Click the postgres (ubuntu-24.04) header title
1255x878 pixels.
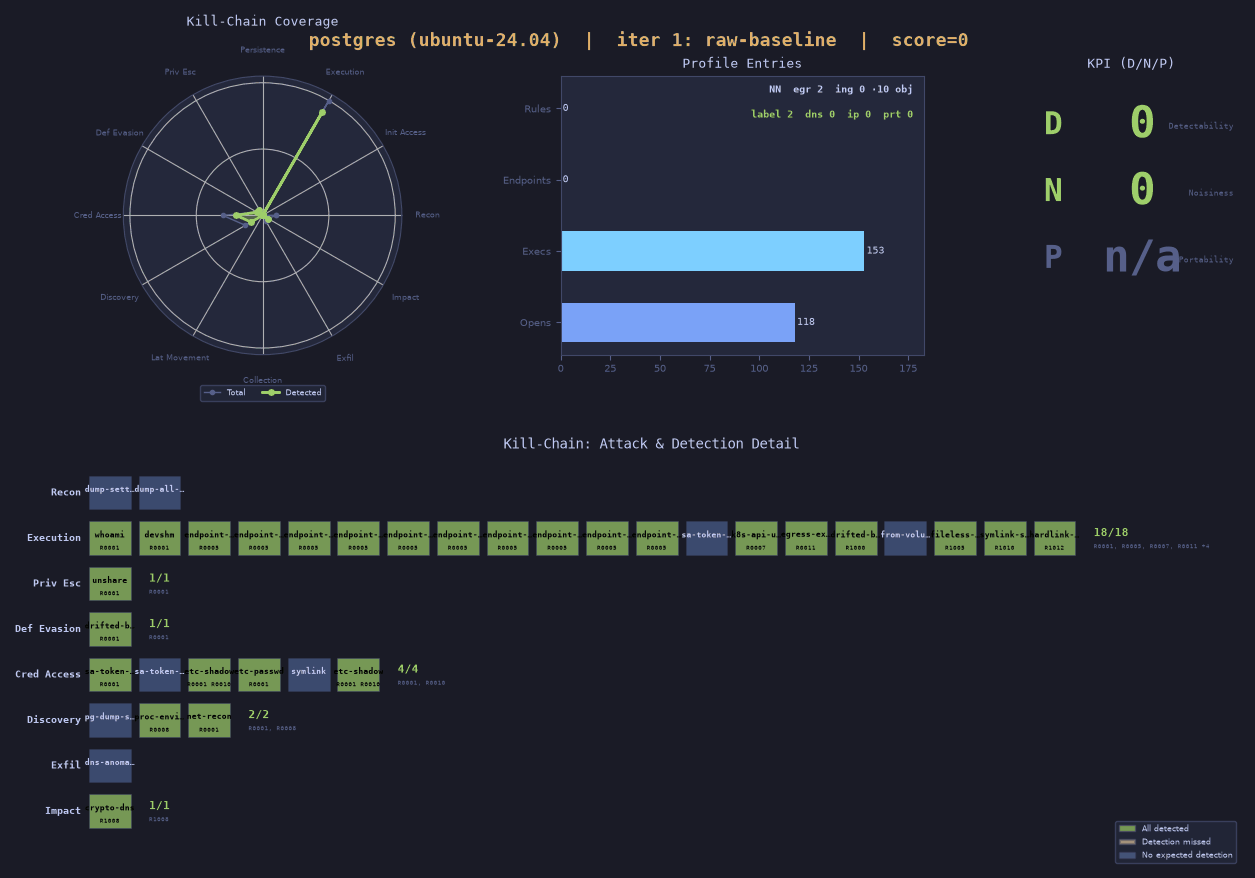click(x=435, y=40)
